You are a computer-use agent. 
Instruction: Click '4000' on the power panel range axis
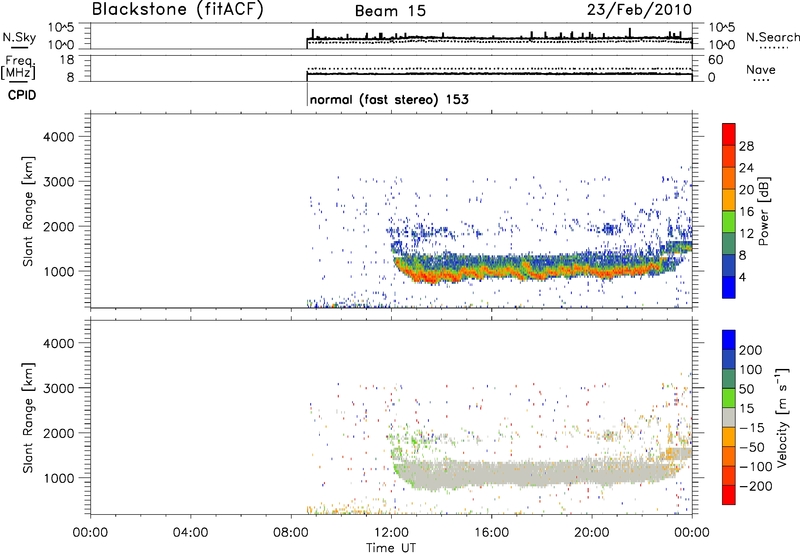click(x=59, y=137)
